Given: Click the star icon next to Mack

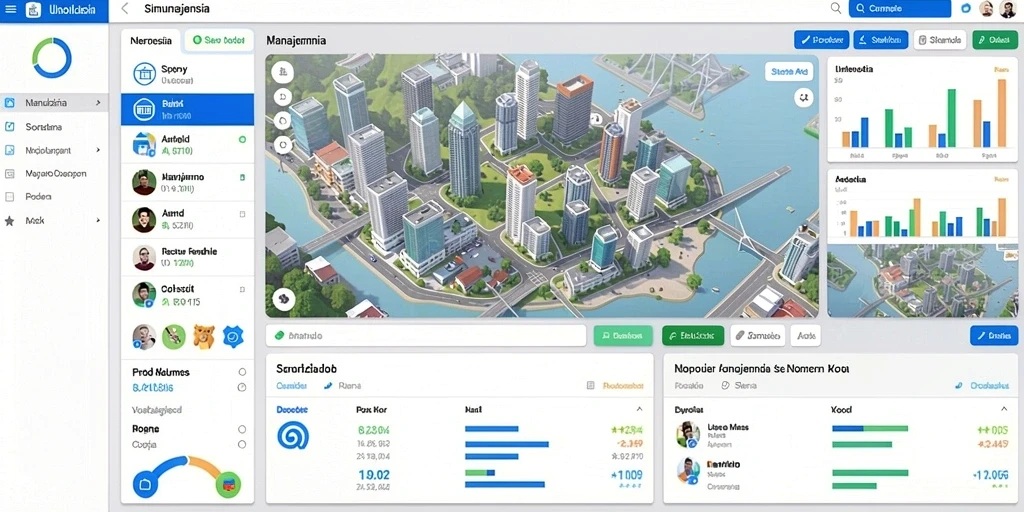Looking at the screenshot, I should 9,221.
